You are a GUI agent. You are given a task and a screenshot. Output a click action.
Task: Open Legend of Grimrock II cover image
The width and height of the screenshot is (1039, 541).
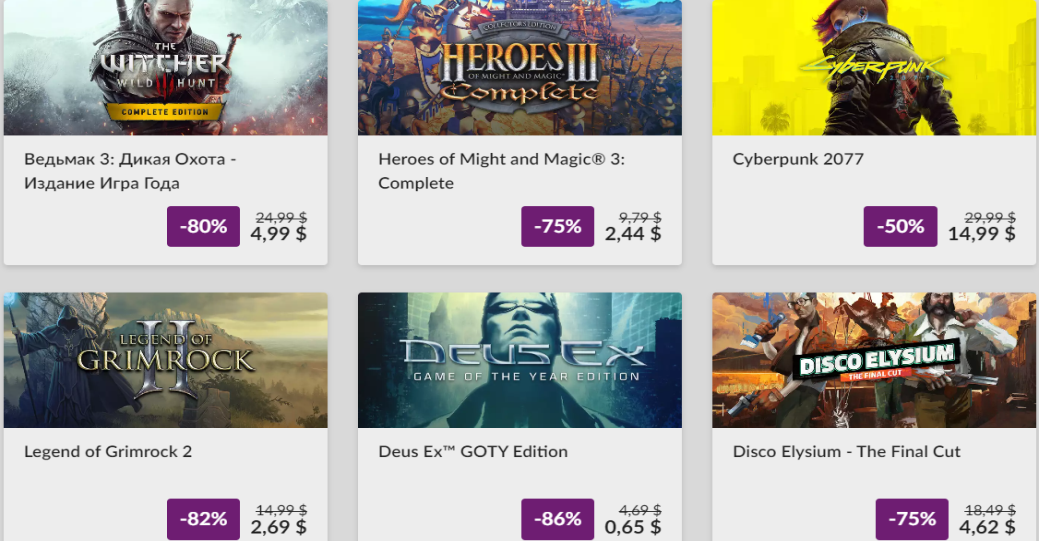tap(166, 360)
